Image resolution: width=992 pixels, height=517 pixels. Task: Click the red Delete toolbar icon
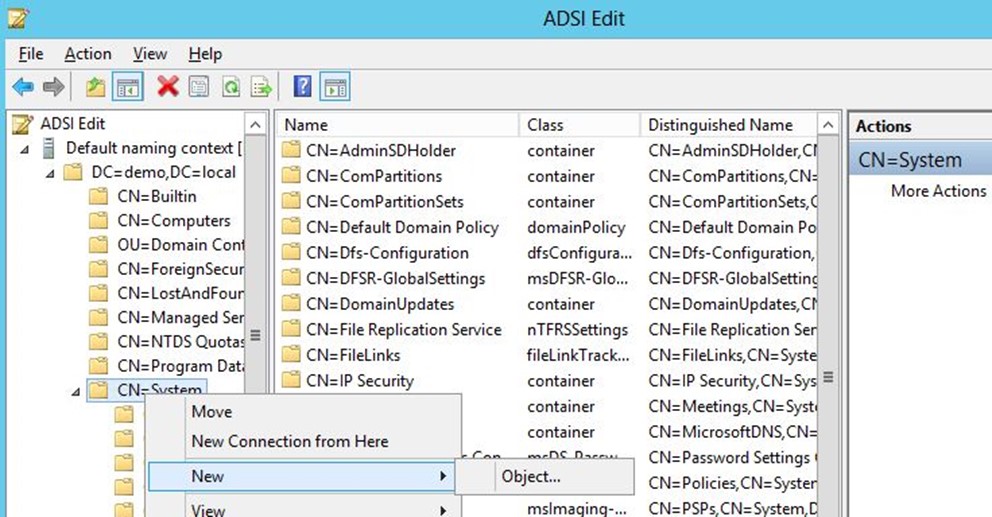[168, 87]
